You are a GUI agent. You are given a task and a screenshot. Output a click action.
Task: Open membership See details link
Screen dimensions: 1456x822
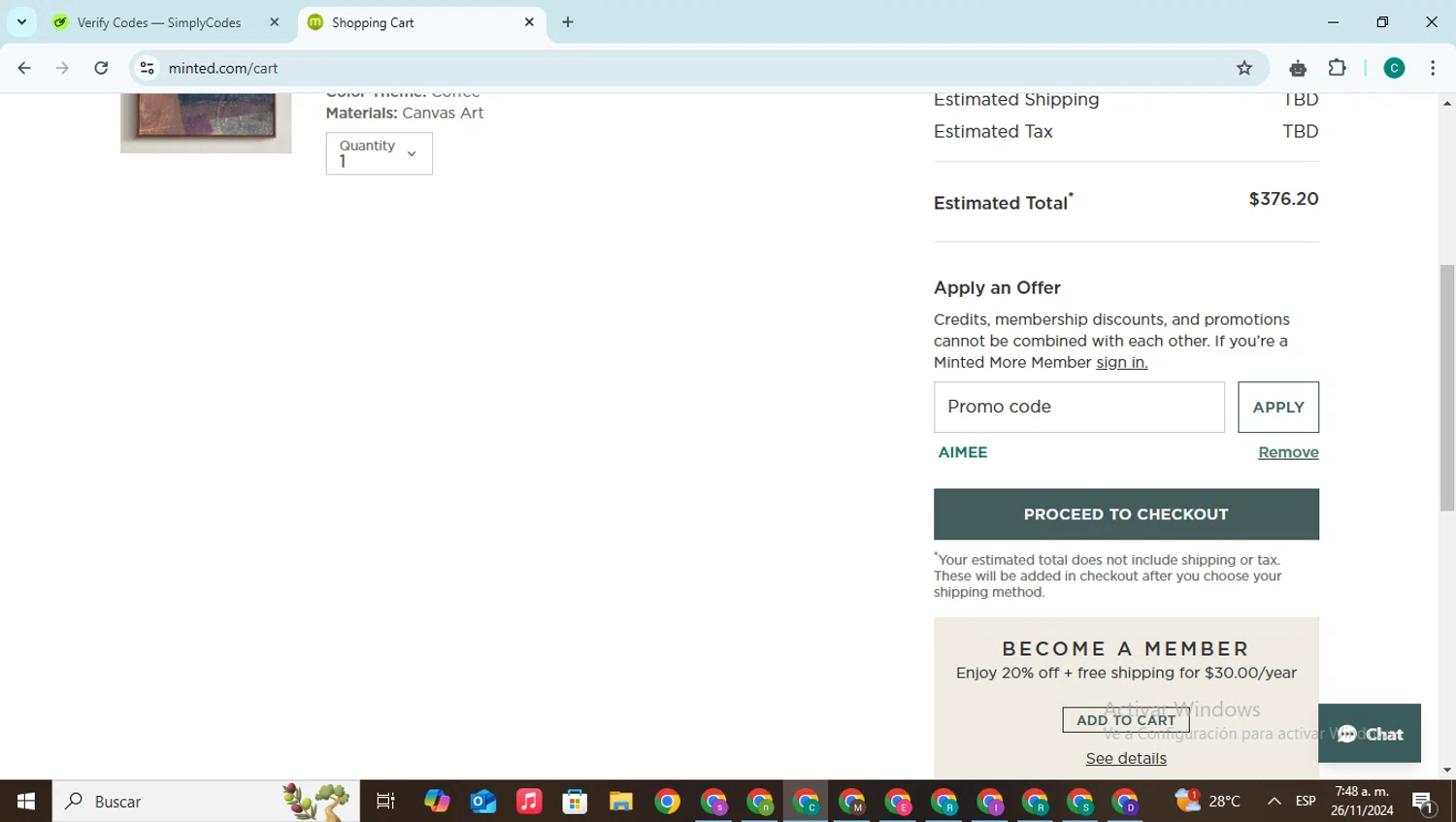pos(1126,758)
